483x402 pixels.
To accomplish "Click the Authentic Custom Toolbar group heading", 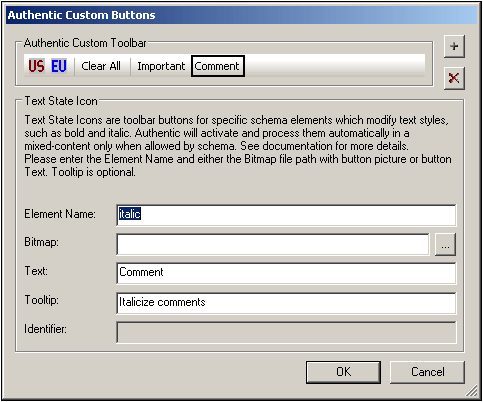I will 85,43.
